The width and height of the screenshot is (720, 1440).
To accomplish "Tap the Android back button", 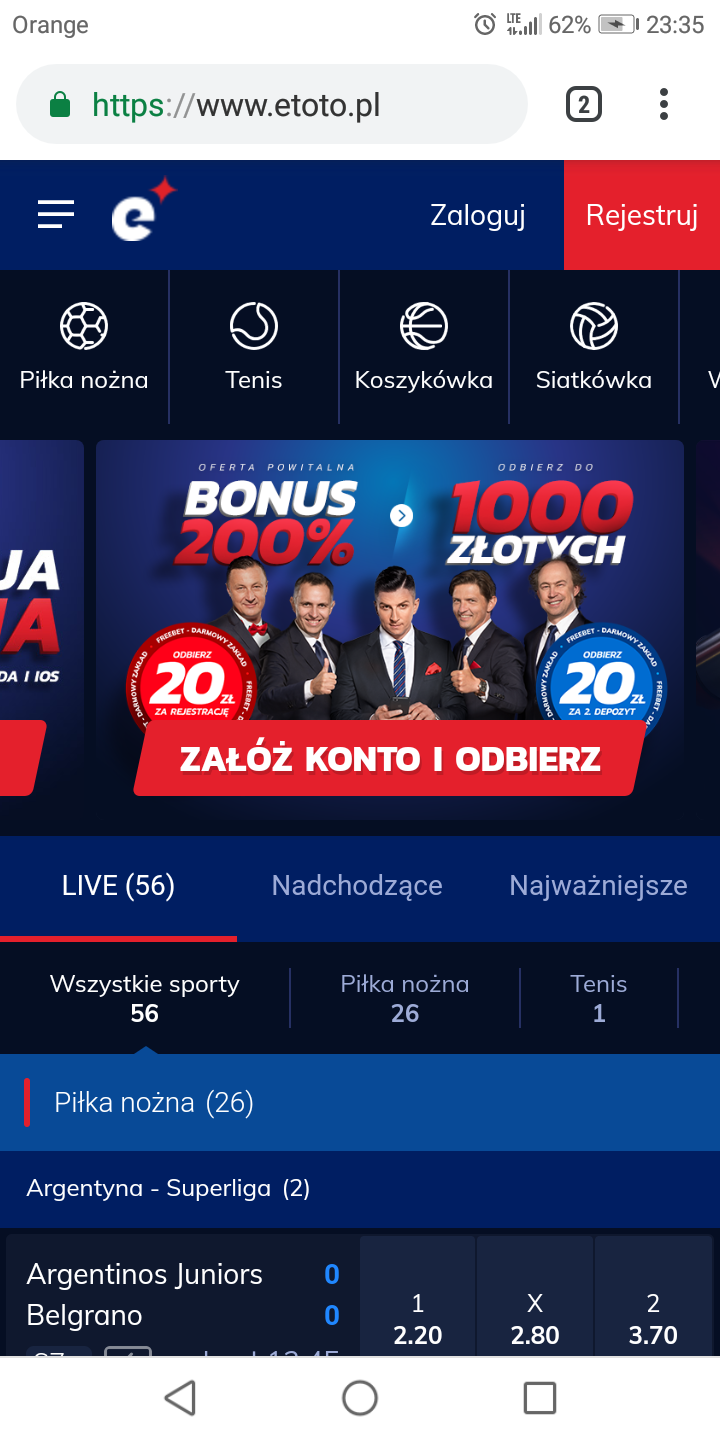I will (x=180, y=1398).
